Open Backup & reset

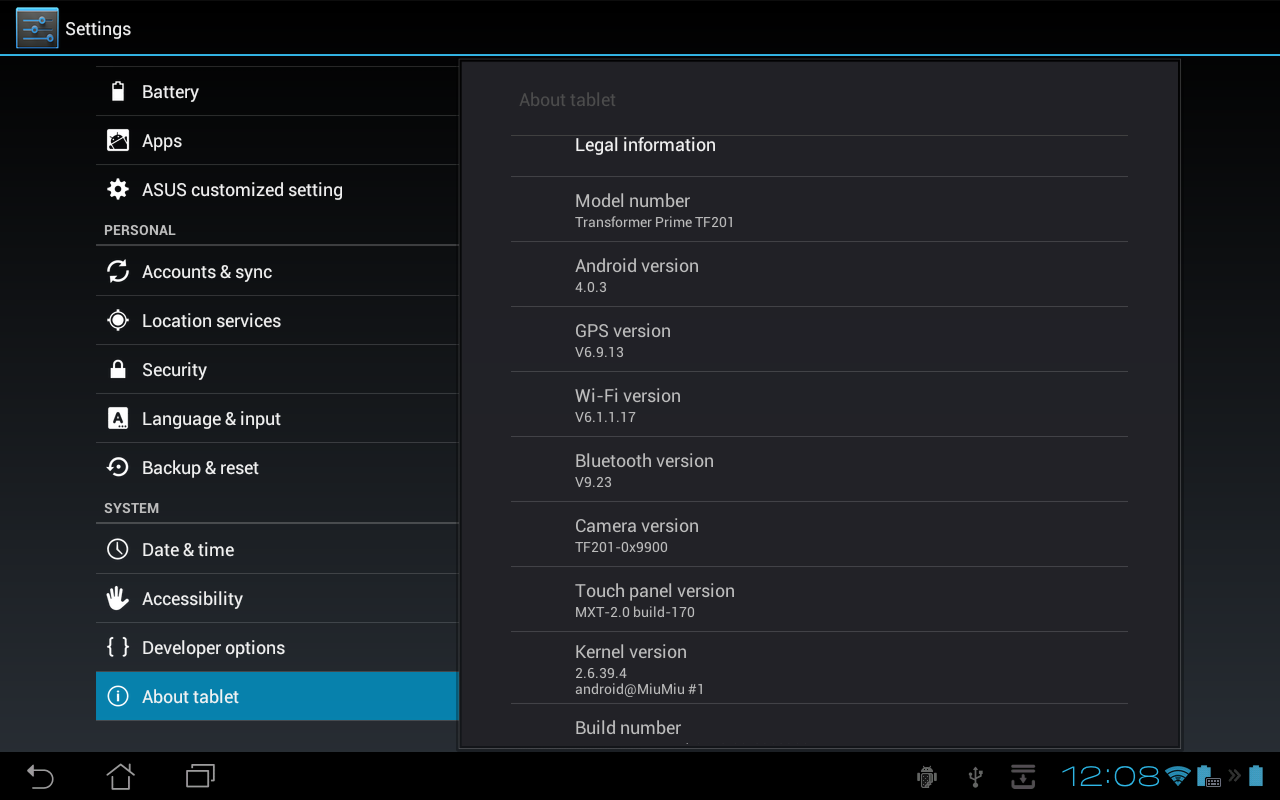point(277,467)
